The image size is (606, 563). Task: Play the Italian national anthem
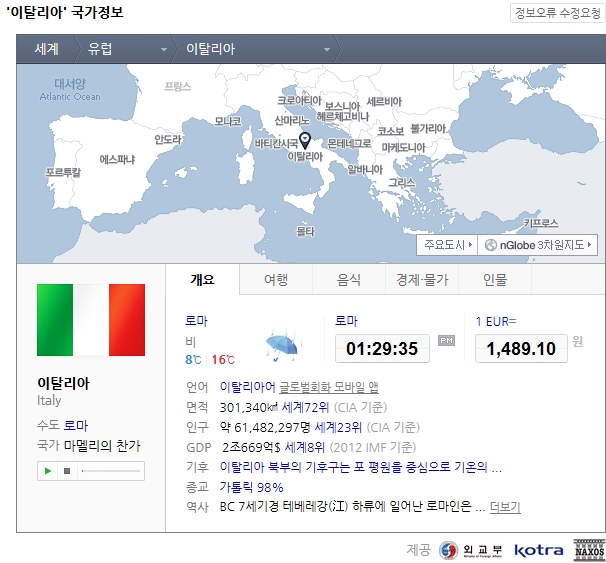pyautogui.click(x=48, y=471)
